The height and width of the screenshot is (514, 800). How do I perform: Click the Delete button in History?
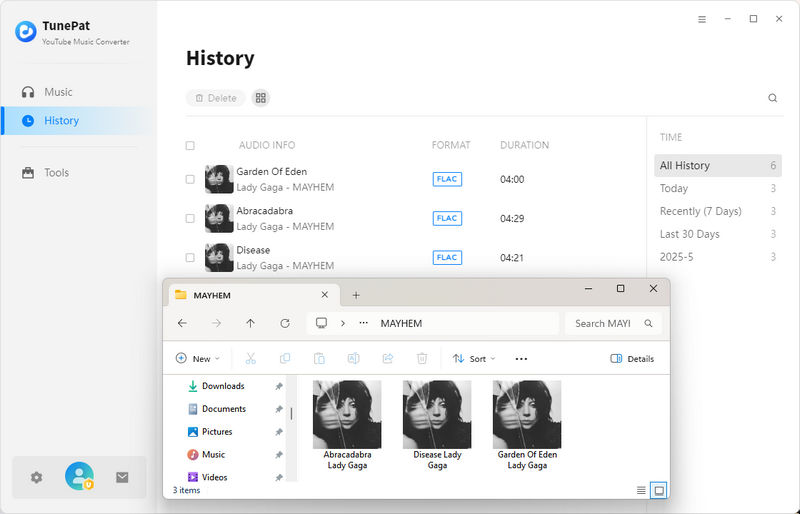click(216, 98)
